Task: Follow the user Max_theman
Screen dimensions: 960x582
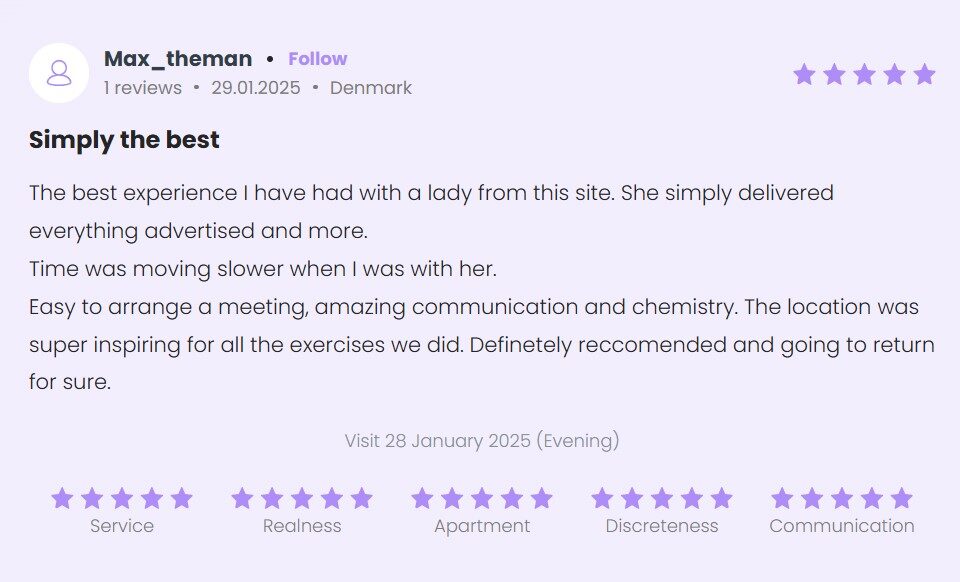Action: click(x=317, y=59)
